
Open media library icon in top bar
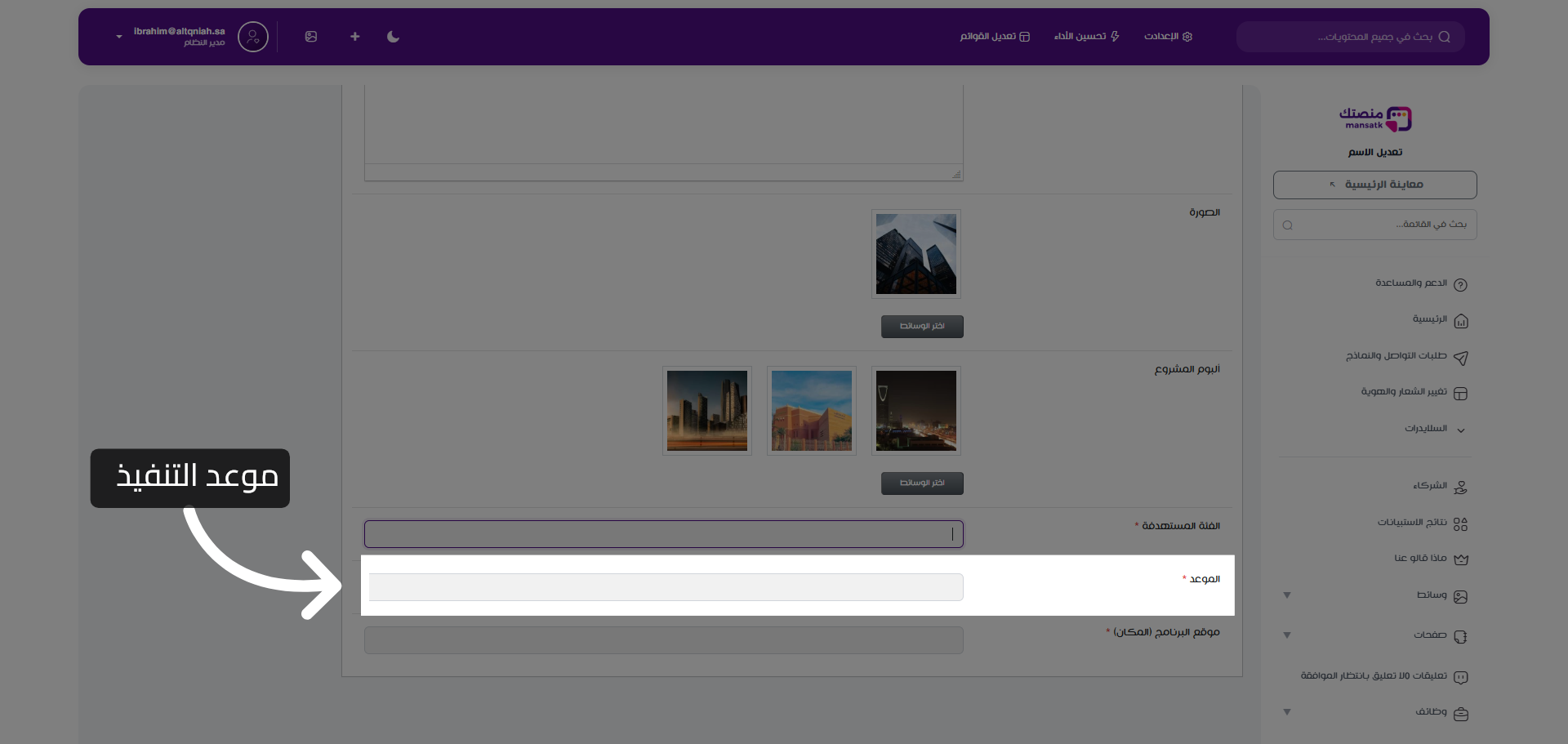(x=311, y=37)
